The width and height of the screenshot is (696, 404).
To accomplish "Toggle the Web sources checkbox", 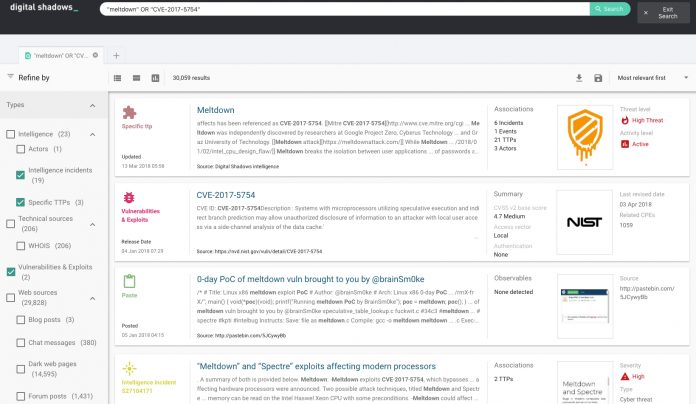I will click(x=11, y=297).
